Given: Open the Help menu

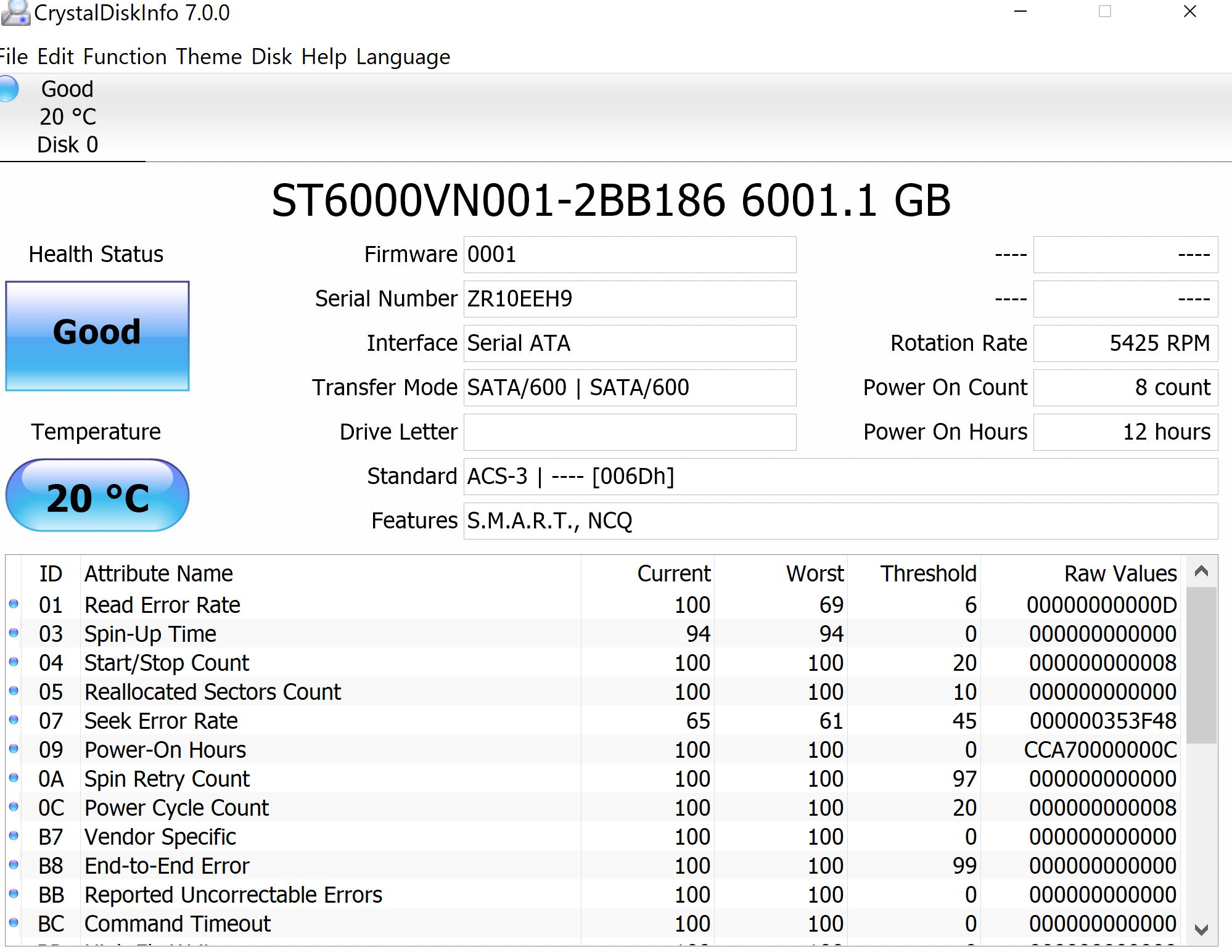Looking at the screenshot, I should click(324, 57).
